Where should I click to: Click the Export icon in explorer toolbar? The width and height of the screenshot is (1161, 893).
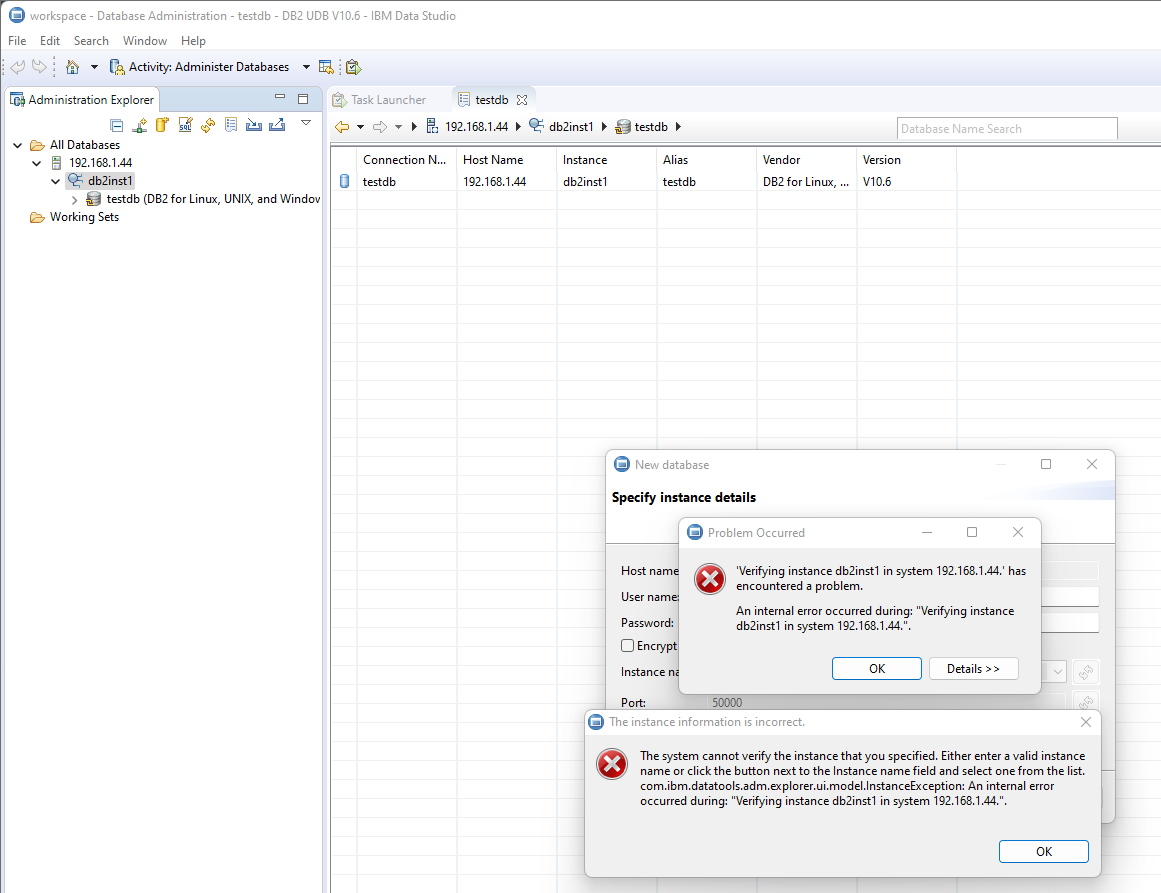pyautogui.click(x=277, y=125)
